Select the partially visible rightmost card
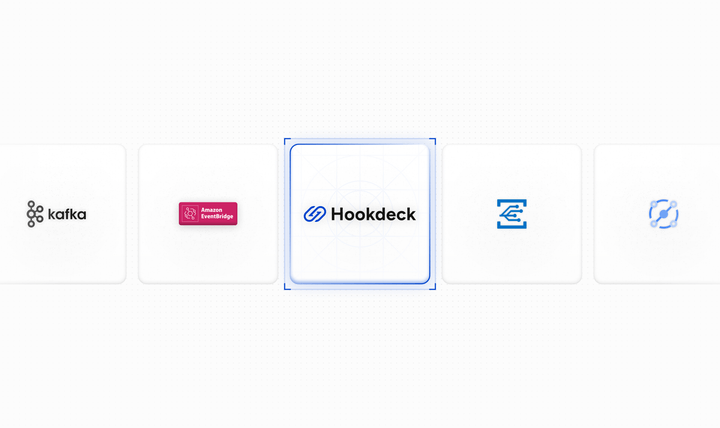Image resolution: width=720 pixels, height=428 pixels. 657,214
